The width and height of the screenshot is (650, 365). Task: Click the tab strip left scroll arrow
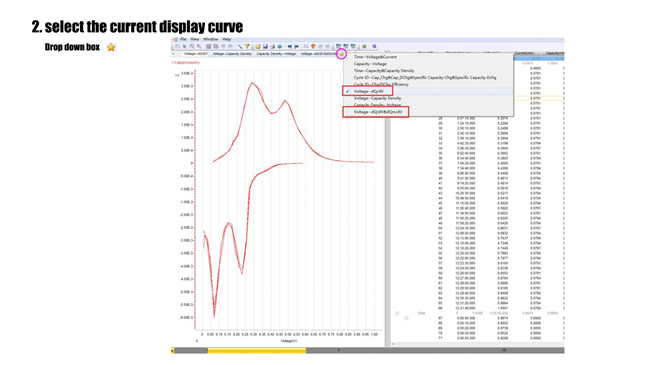(173, 54)
